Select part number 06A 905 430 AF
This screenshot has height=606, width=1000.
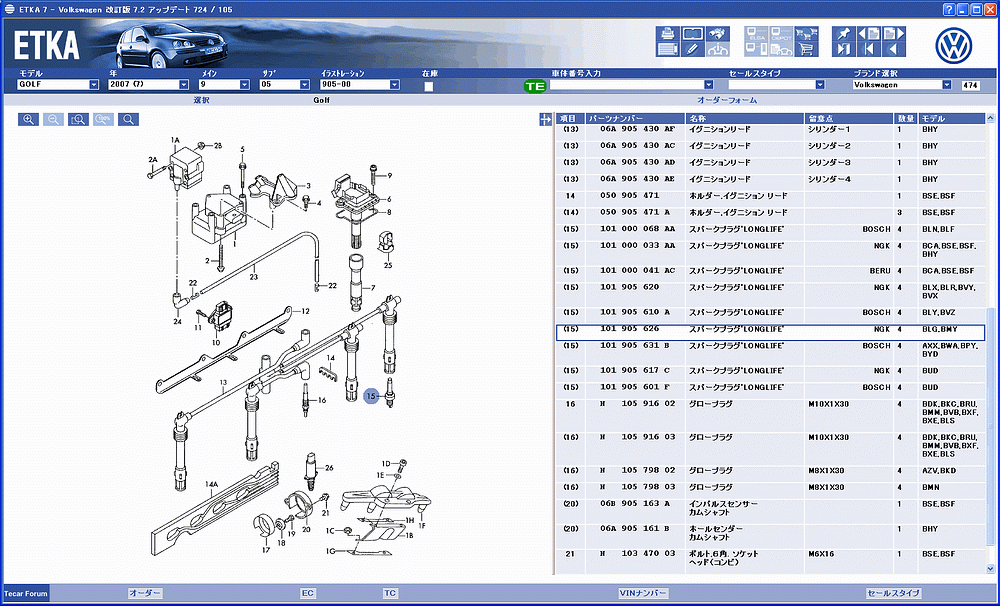pos(638,129)
